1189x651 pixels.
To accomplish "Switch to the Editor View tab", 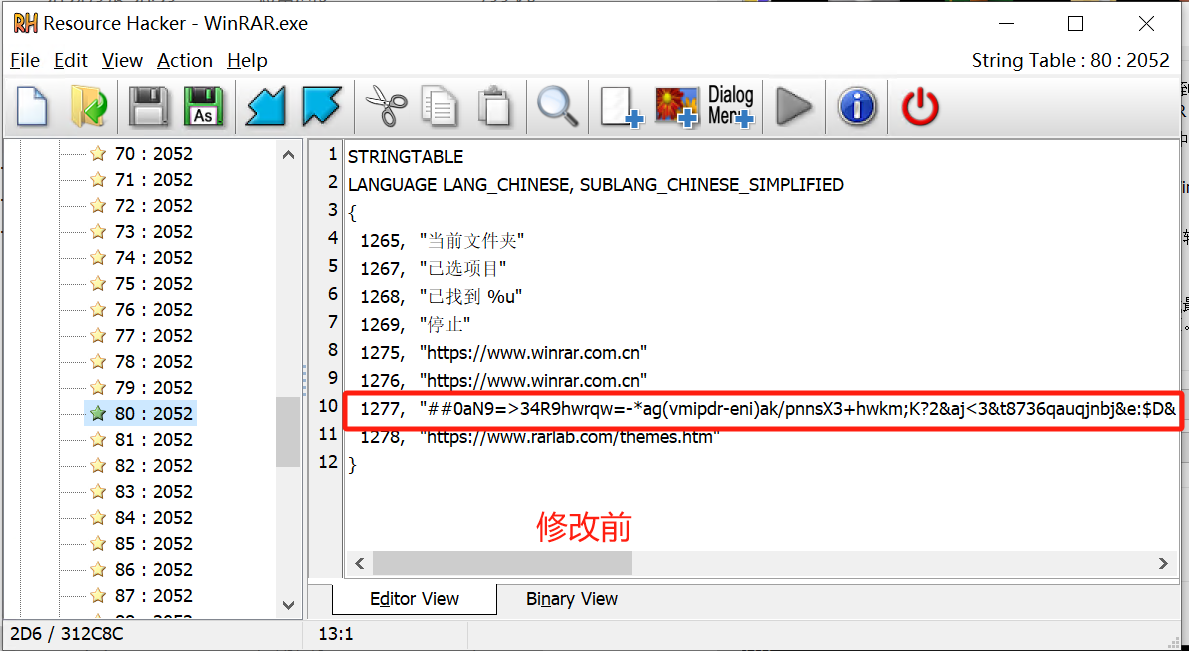I will [414, 599].
